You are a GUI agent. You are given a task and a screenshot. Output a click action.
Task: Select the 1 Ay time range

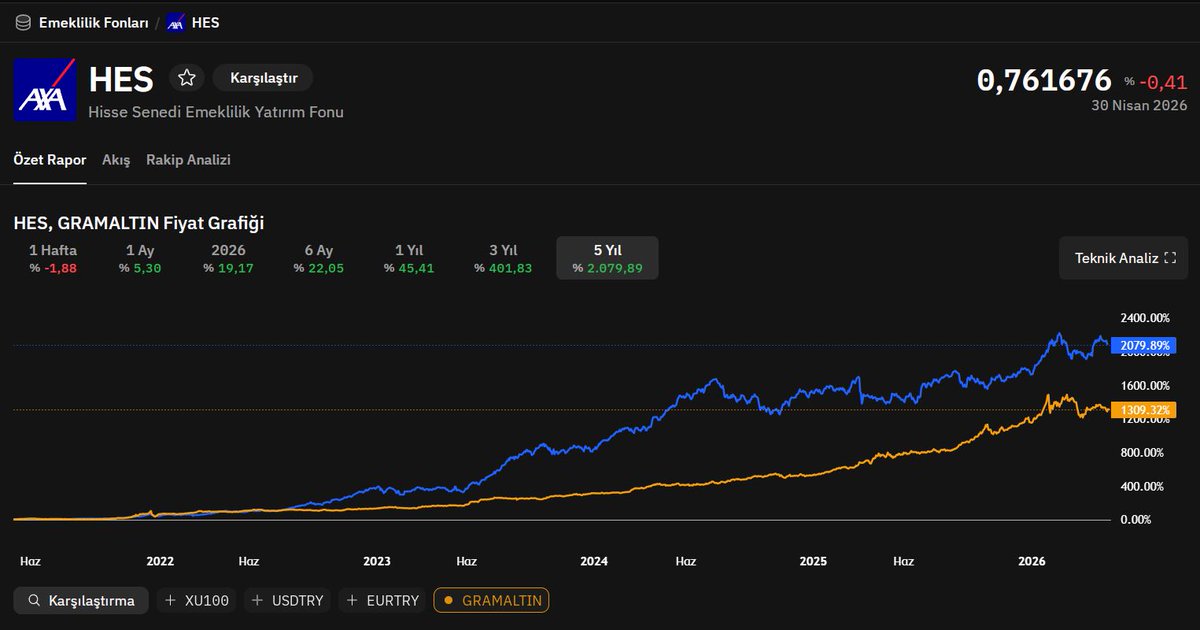[140, 258]
